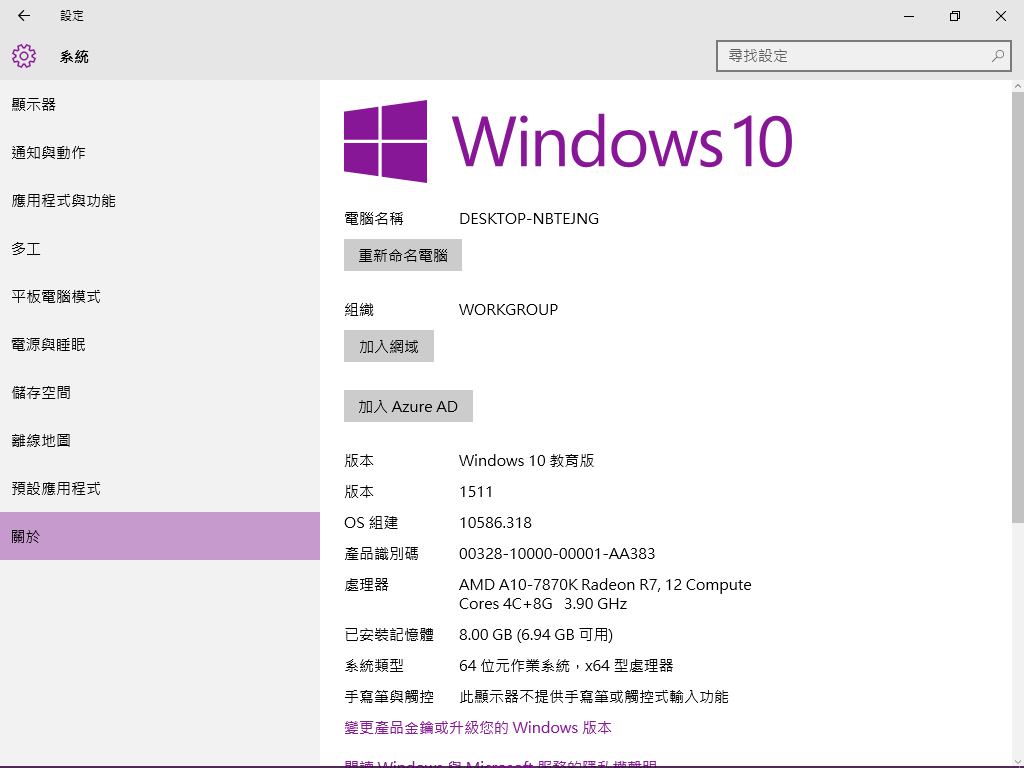Go back with the arrow icon
This screenshot has height=768, width=1024.
click(x=24, y=16)
